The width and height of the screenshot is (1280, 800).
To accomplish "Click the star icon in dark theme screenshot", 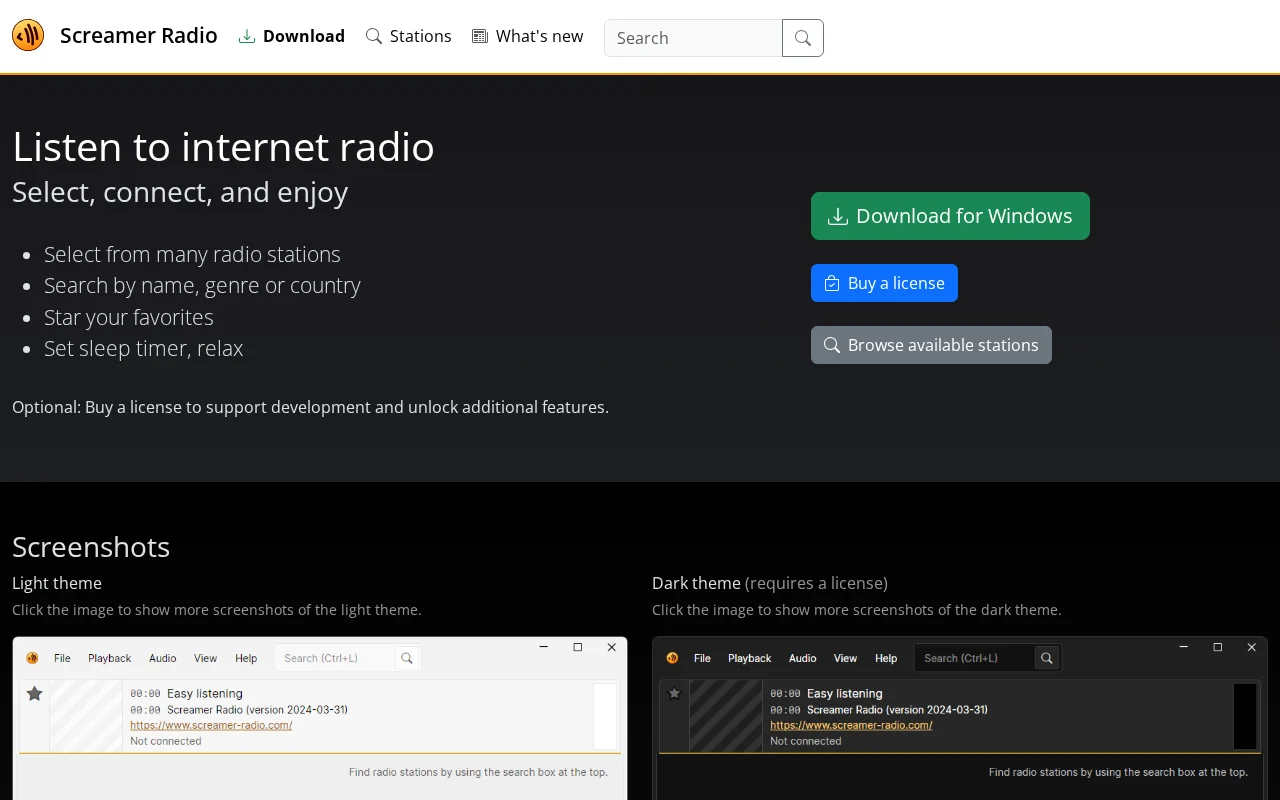I will 674,693.
